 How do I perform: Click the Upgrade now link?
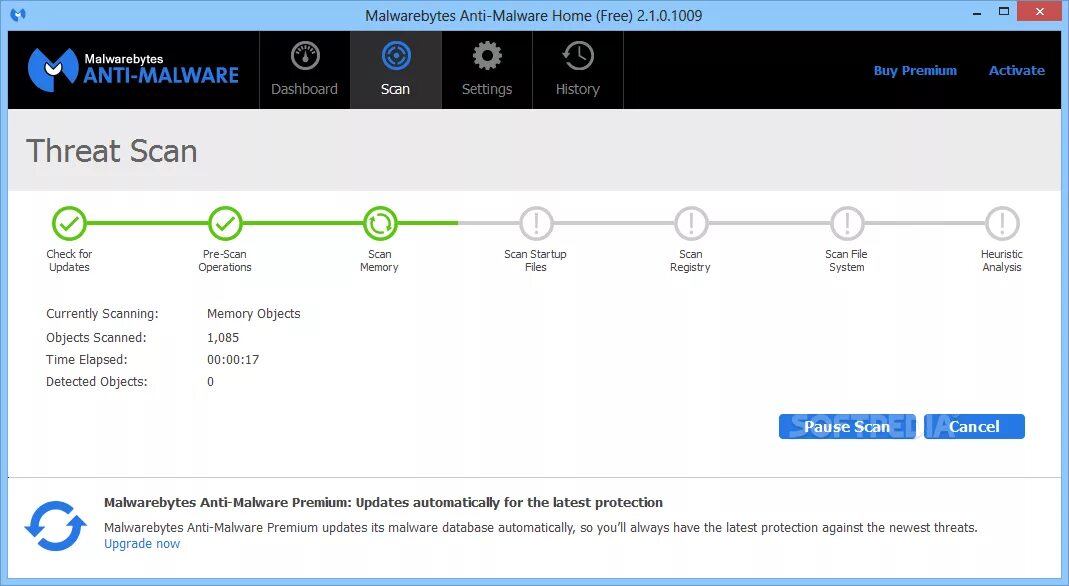142,544
